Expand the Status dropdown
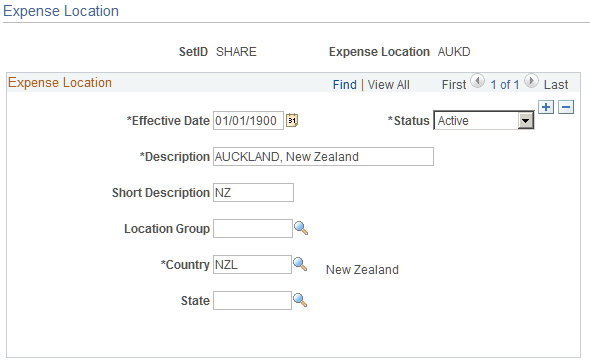Image resolution: width=590 pixels, height=364 pixels. (x=525, y=121)
